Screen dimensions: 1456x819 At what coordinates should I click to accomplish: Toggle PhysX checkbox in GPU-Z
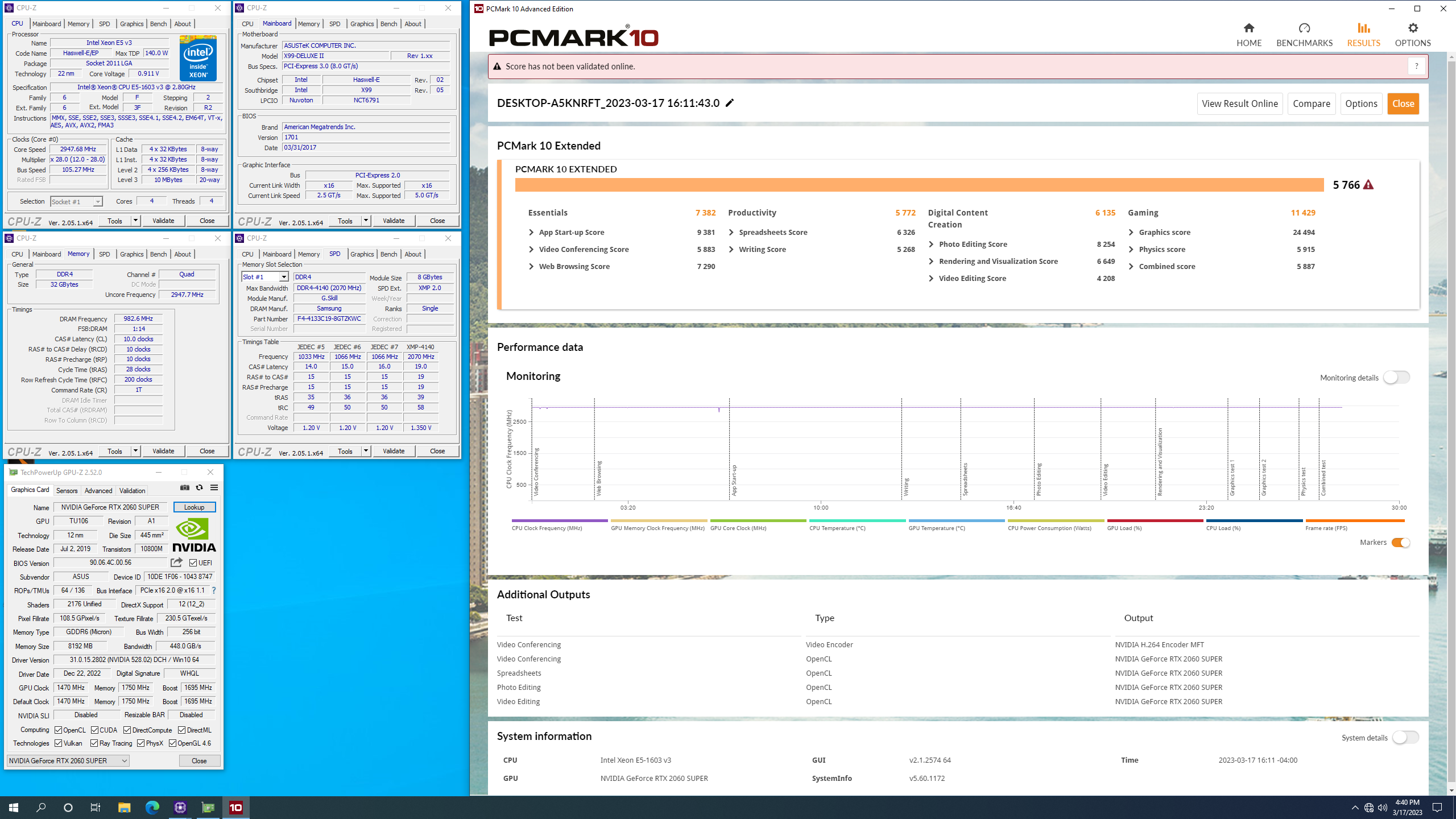click(140, 743)
